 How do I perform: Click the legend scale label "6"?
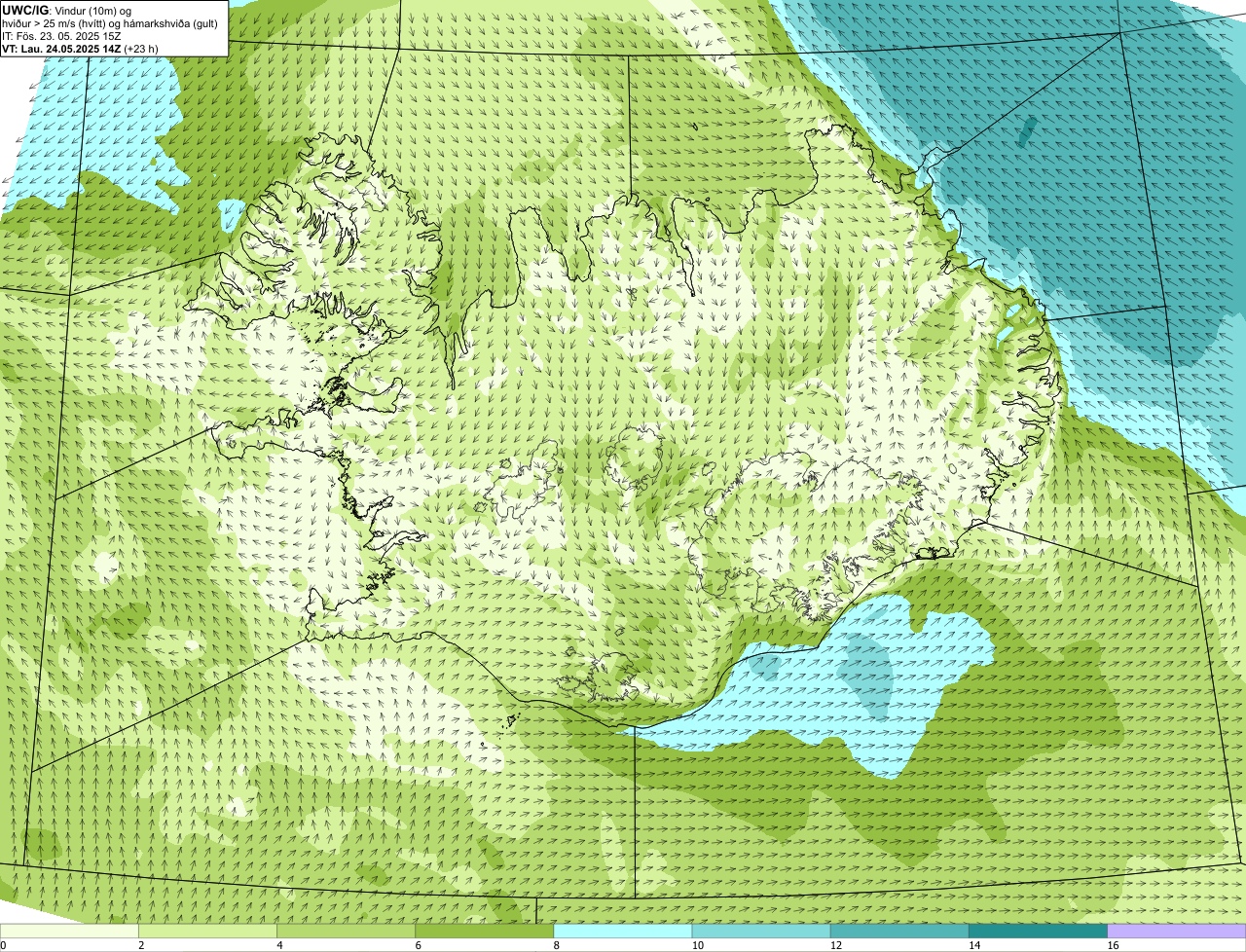pos(419,945)
